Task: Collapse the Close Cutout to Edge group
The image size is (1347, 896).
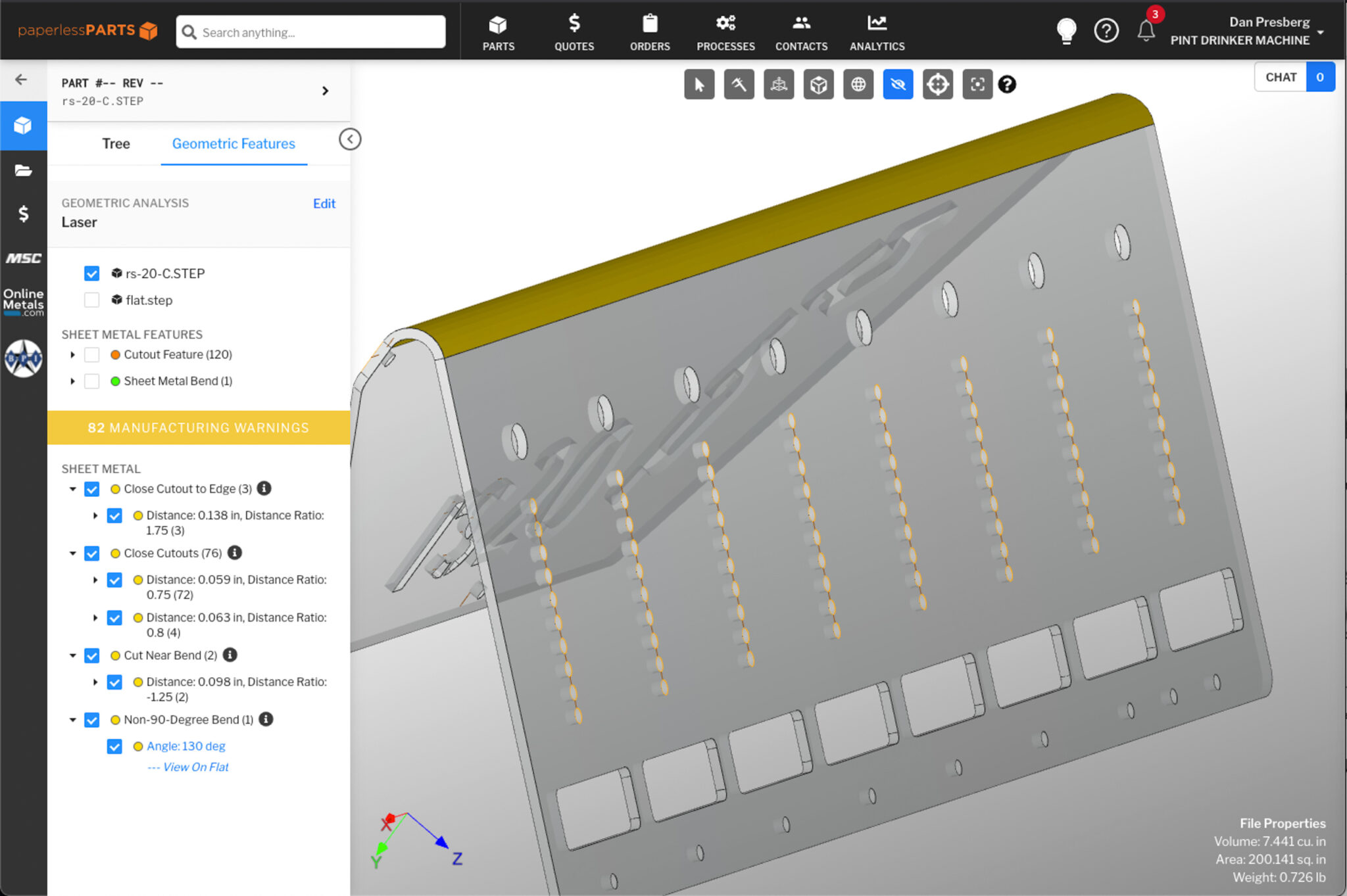Action: 72,489
